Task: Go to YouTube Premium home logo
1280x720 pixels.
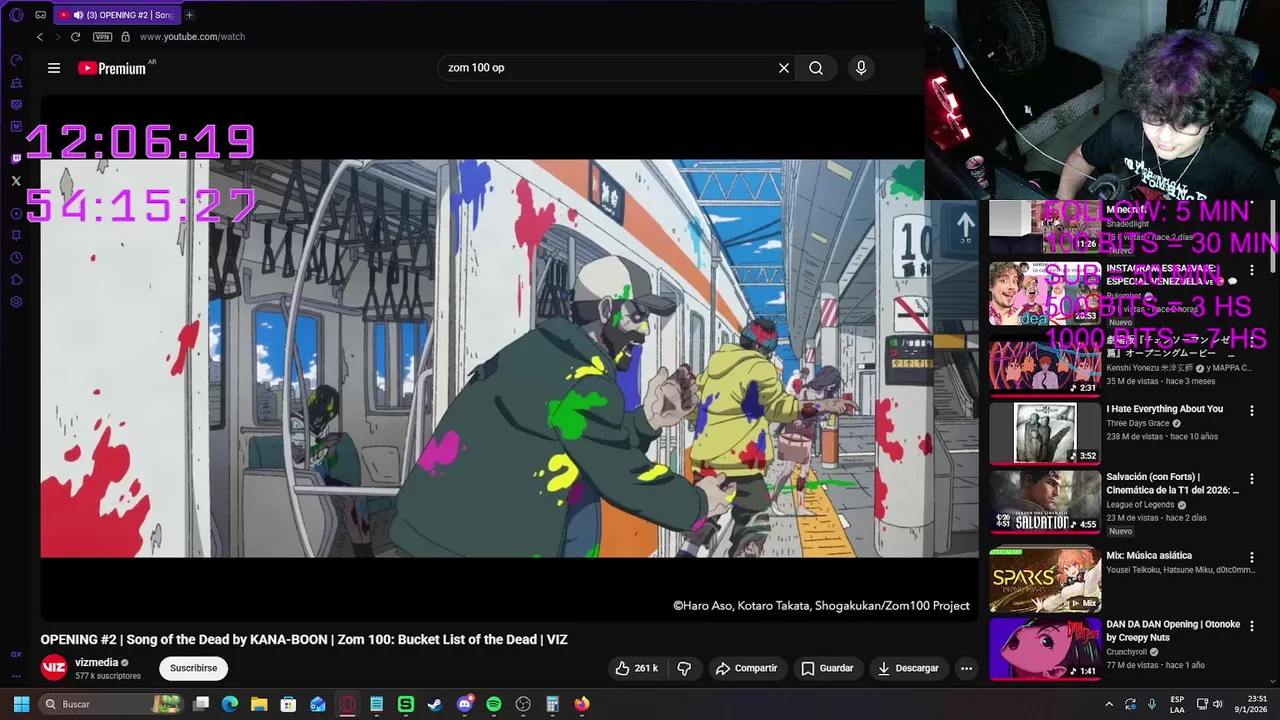Action: click(112, 68)
